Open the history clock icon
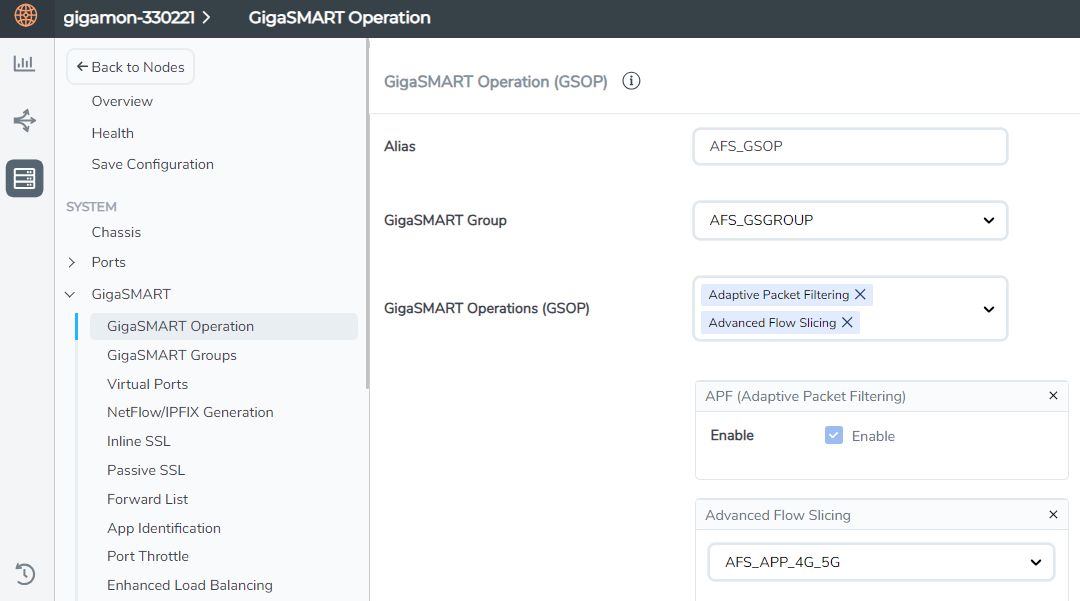Image resolution: width=1080 pixels, height=601 pixels. pyautogui.click(x=25, y=573)
